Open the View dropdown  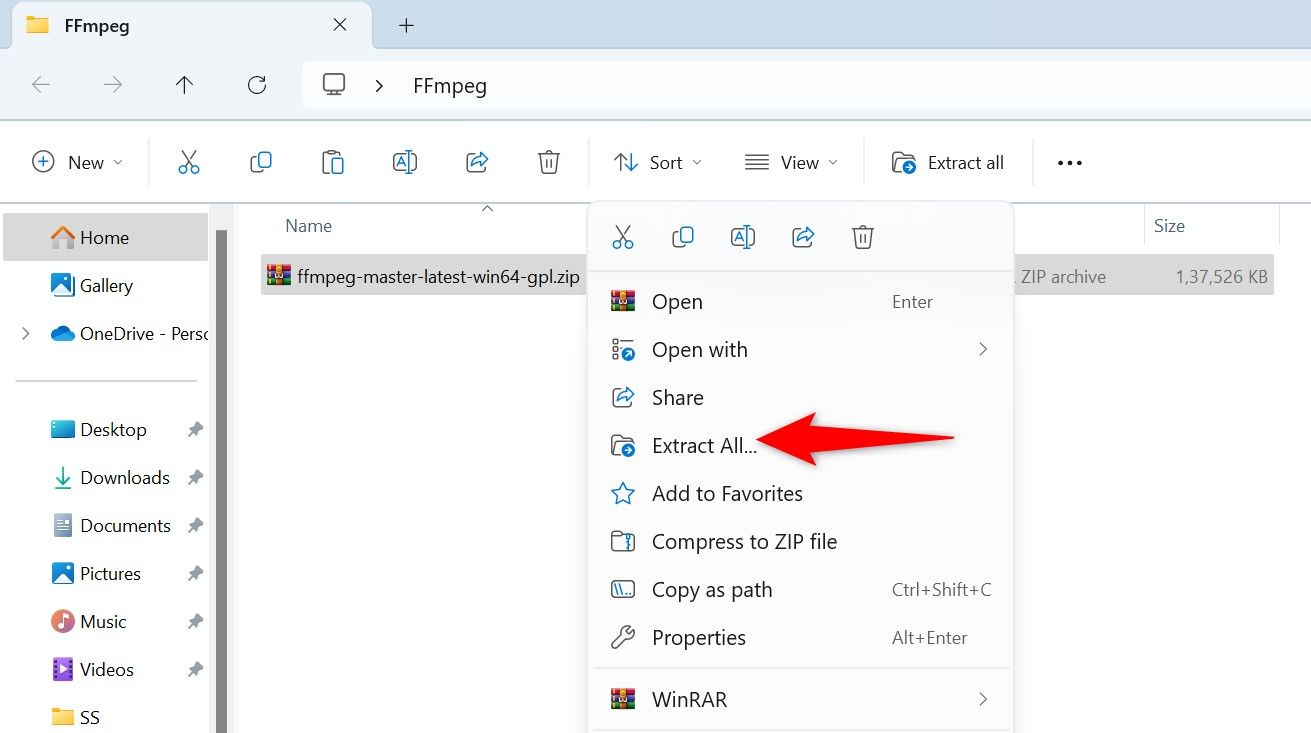(792, 162)
